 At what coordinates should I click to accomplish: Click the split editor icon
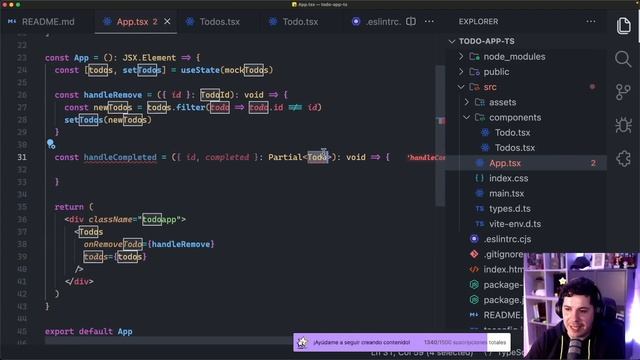(x=411, y=22)
